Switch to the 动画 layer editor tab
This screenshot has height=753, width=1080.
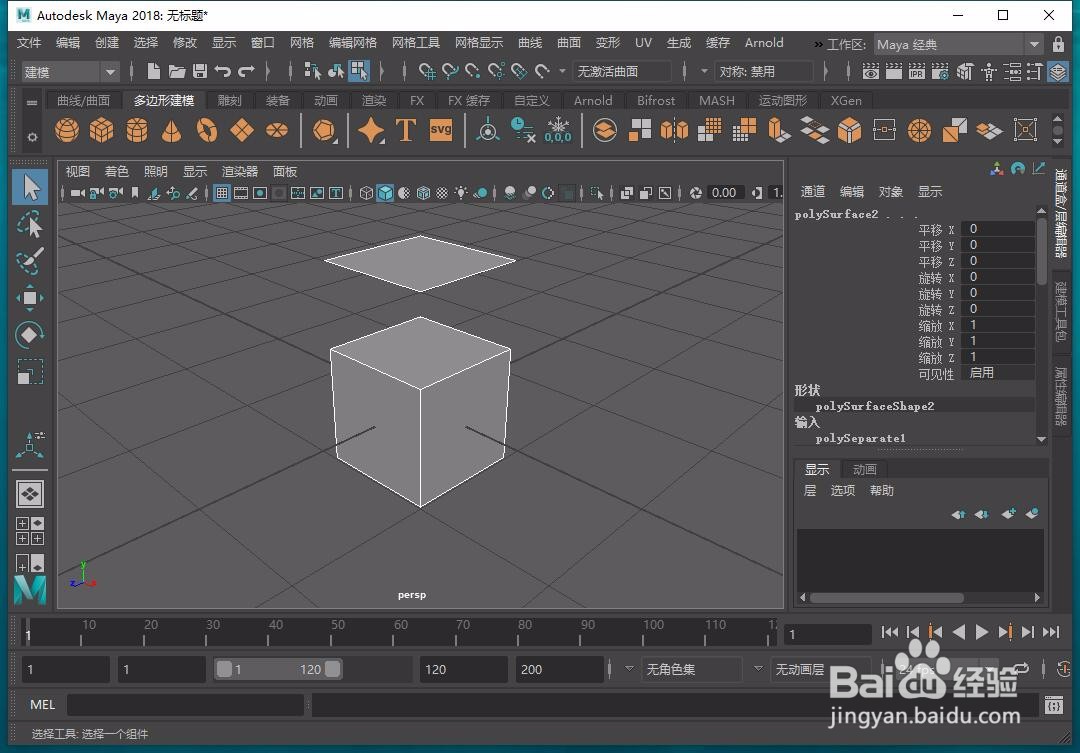click(x=864, y=469)
